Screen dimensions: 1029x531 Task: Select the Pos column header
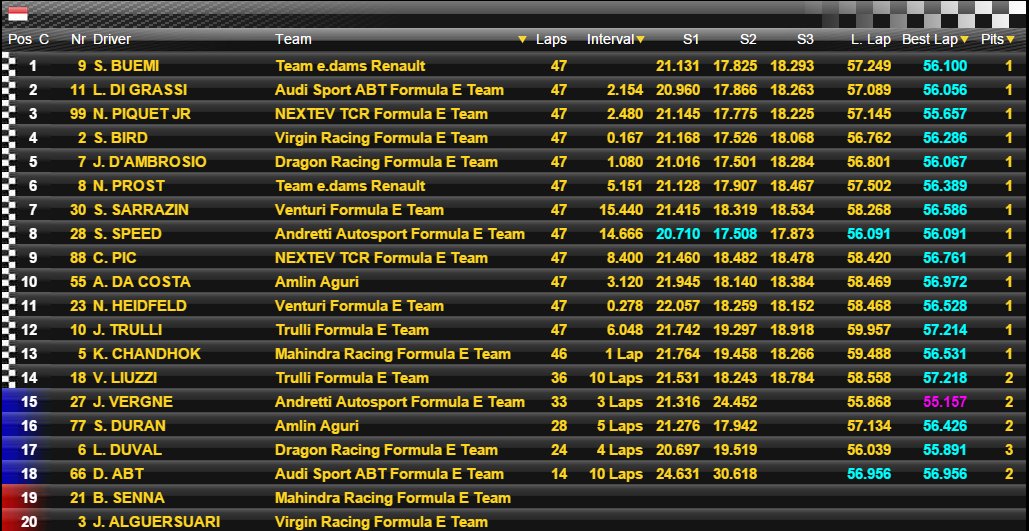20,39
